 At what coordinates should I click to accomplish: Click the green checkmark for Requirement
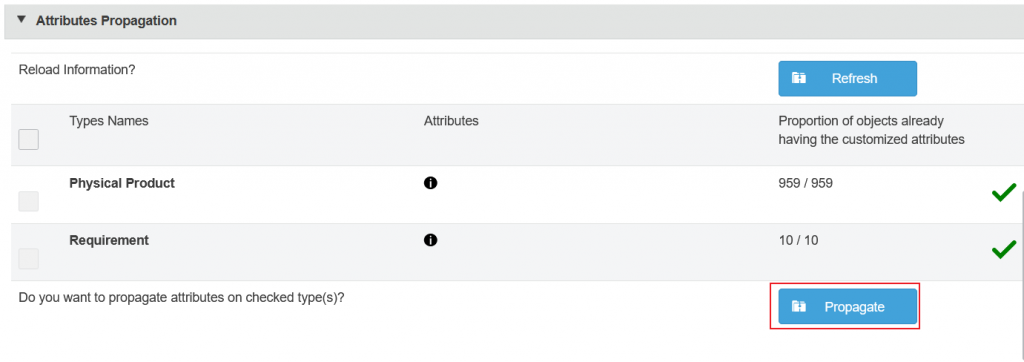click(x=1004, y=250)
